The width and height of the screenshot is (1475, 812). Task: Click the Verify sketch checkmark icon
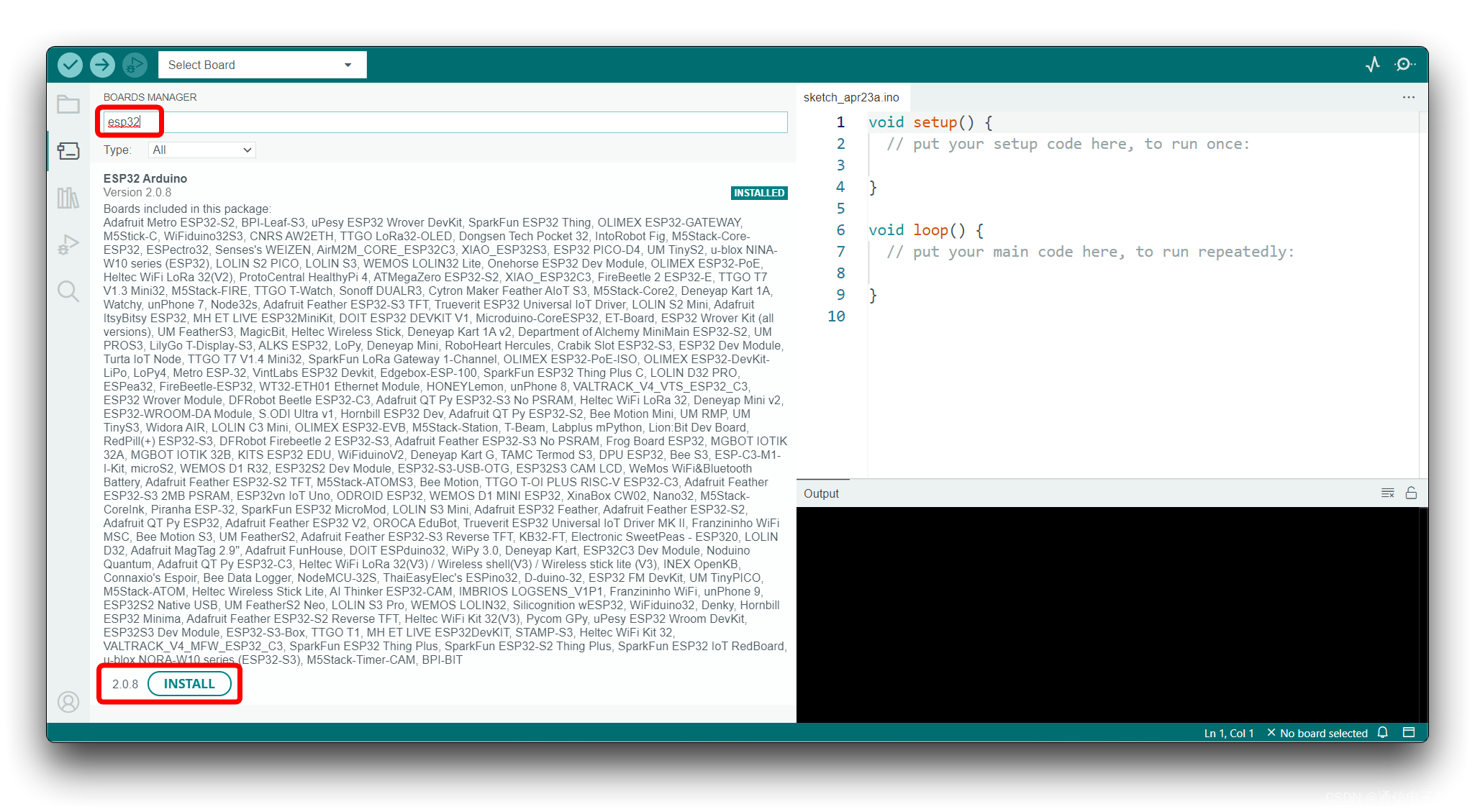coord(70,65)
